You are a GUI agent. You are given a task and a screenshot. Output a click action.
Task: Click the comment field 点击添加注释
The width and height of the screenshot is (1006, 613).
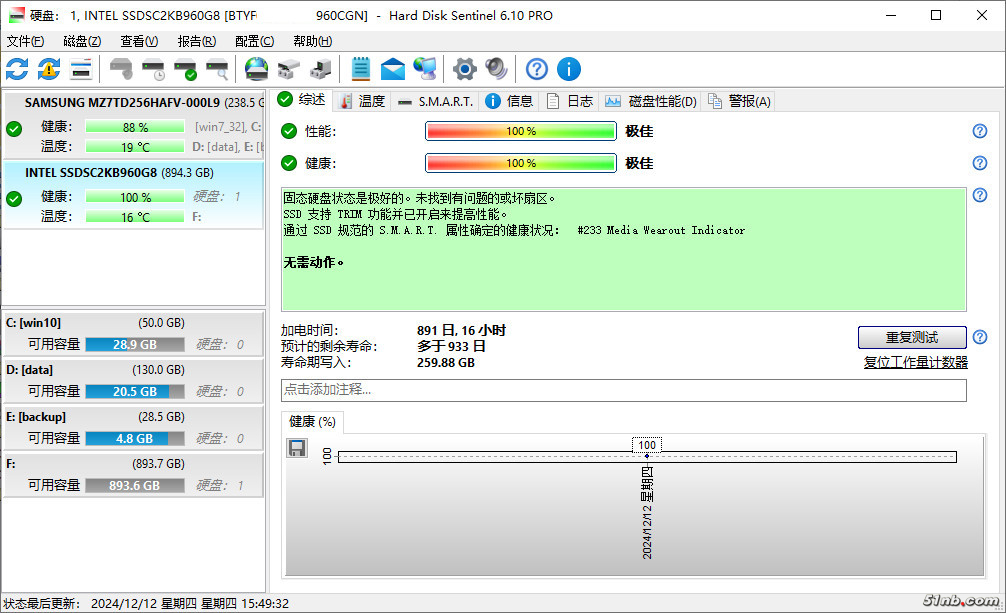[x=624, y=390]
